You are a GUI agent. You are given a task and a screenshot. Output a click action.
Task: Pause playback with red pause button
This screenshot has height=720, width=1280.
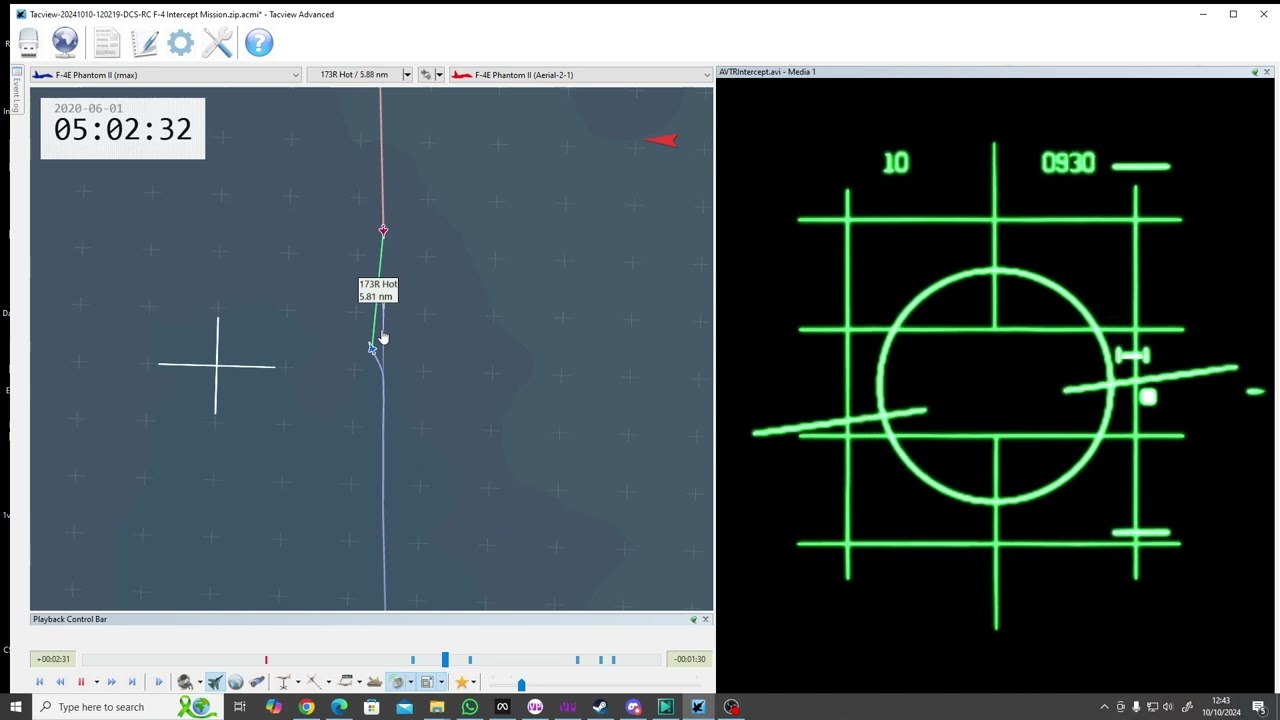point(81,682)
